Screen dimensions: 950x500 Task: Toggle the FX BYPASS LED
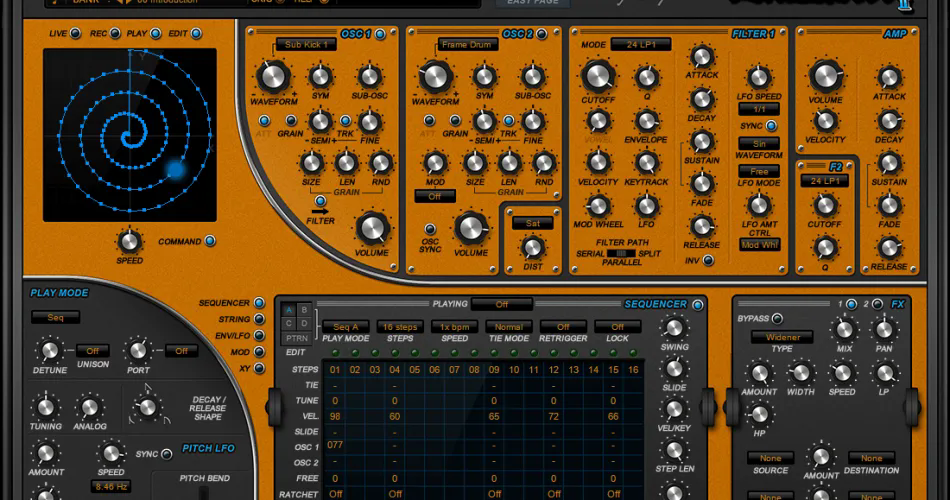[x=777, y=318]
